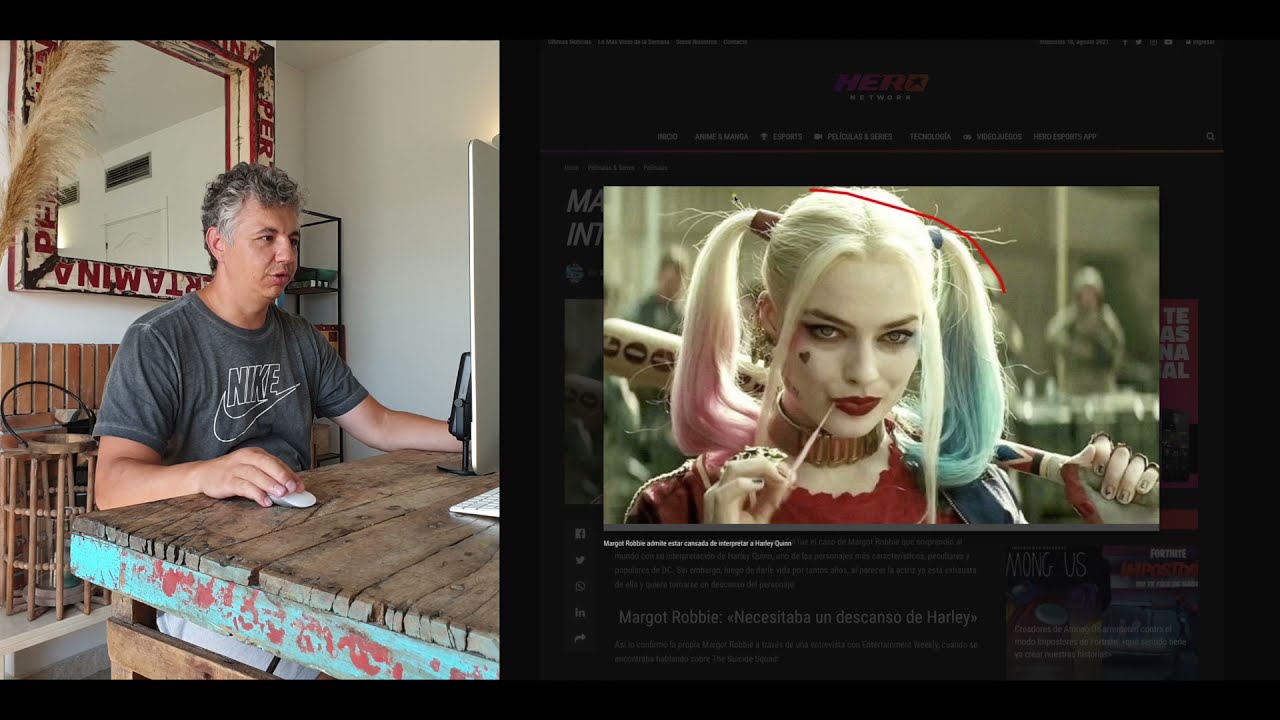Go to the Inicio menu item
Screen dimensions: 1280x720
point(667,137)
